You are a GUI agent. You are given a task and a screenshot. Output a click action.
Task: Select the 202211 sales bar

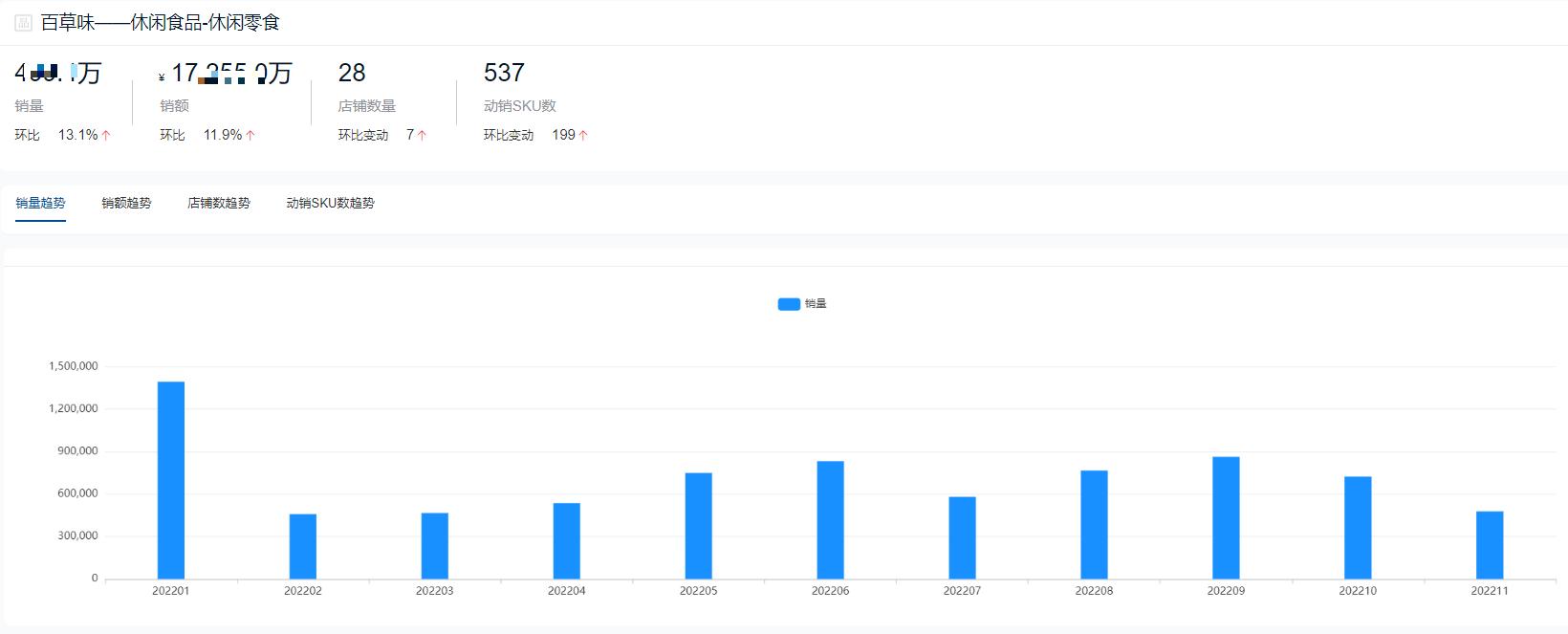(1490, 545)
